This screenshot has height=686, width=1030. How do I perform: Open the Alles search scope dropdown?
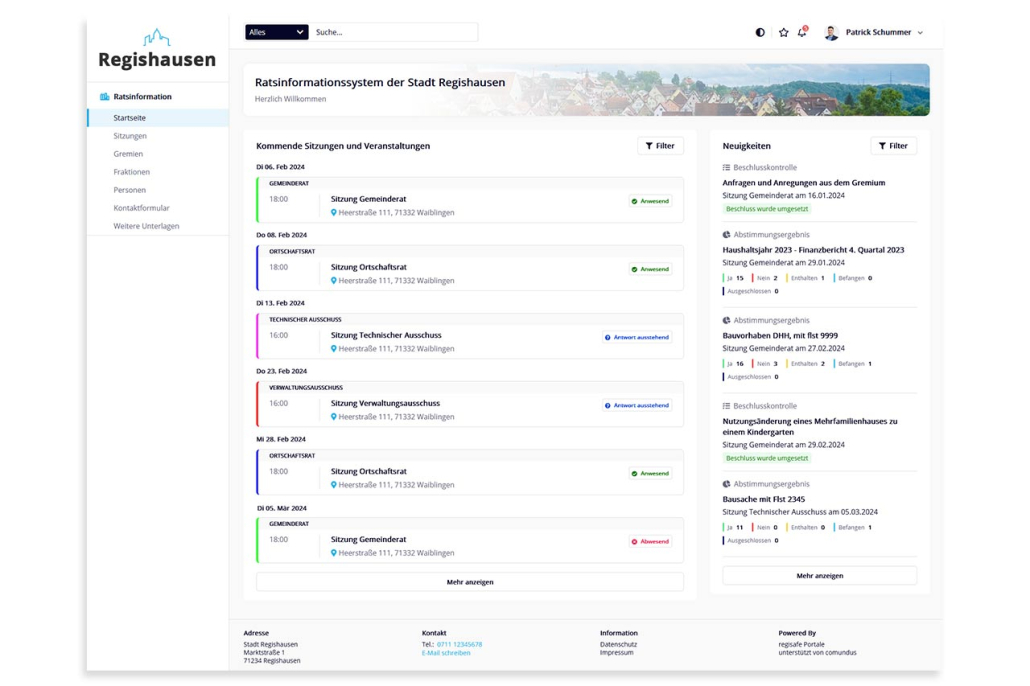[276, 32]
